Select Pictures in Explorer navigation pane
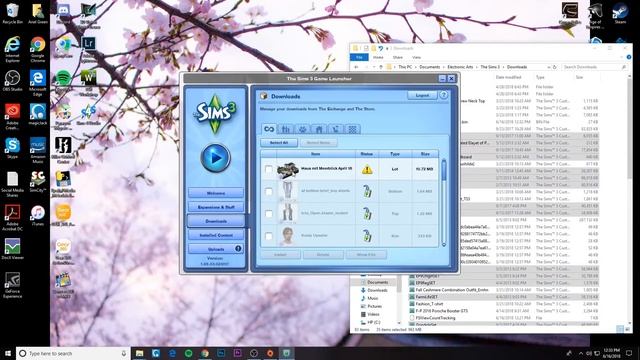 click(374, 306)
